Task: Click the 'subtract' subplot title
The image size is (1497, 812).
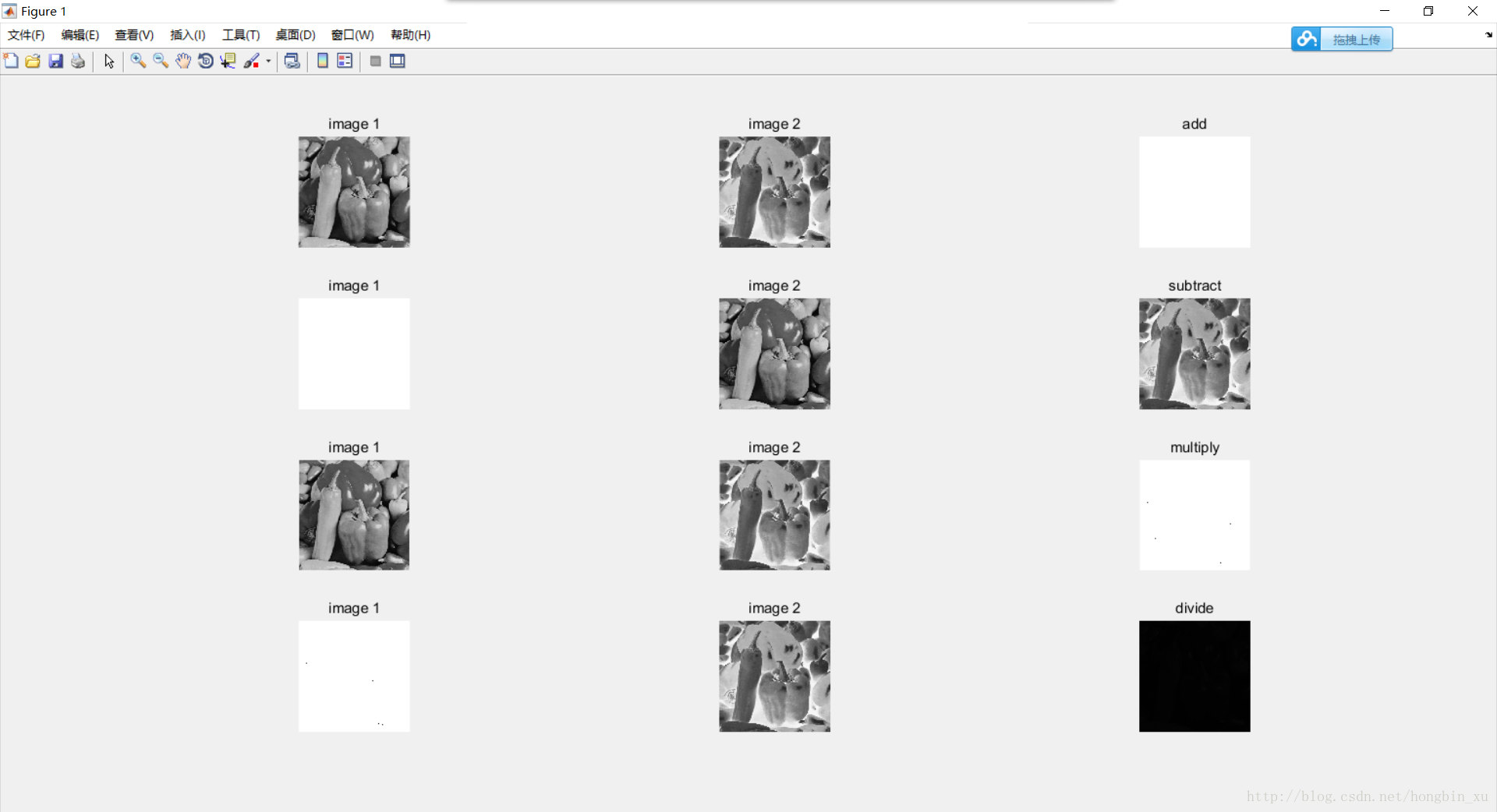Action: (x=1194, y=286)
